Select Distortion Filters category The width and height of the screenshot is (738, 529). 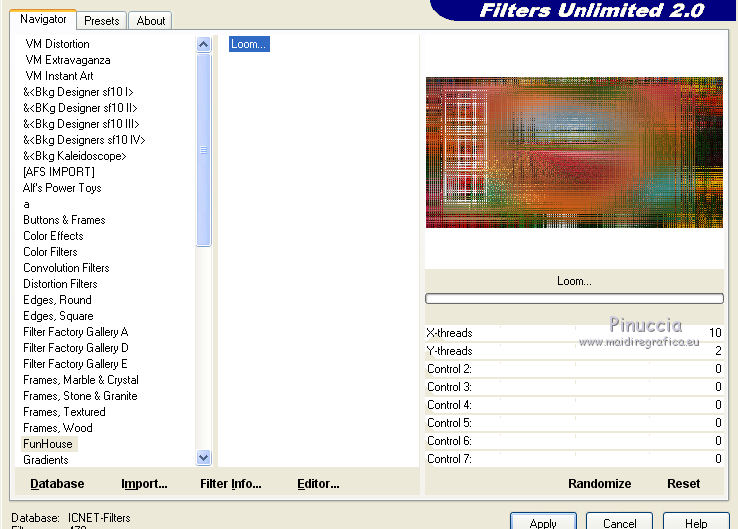pyautogui.click(x=60, y=284)
